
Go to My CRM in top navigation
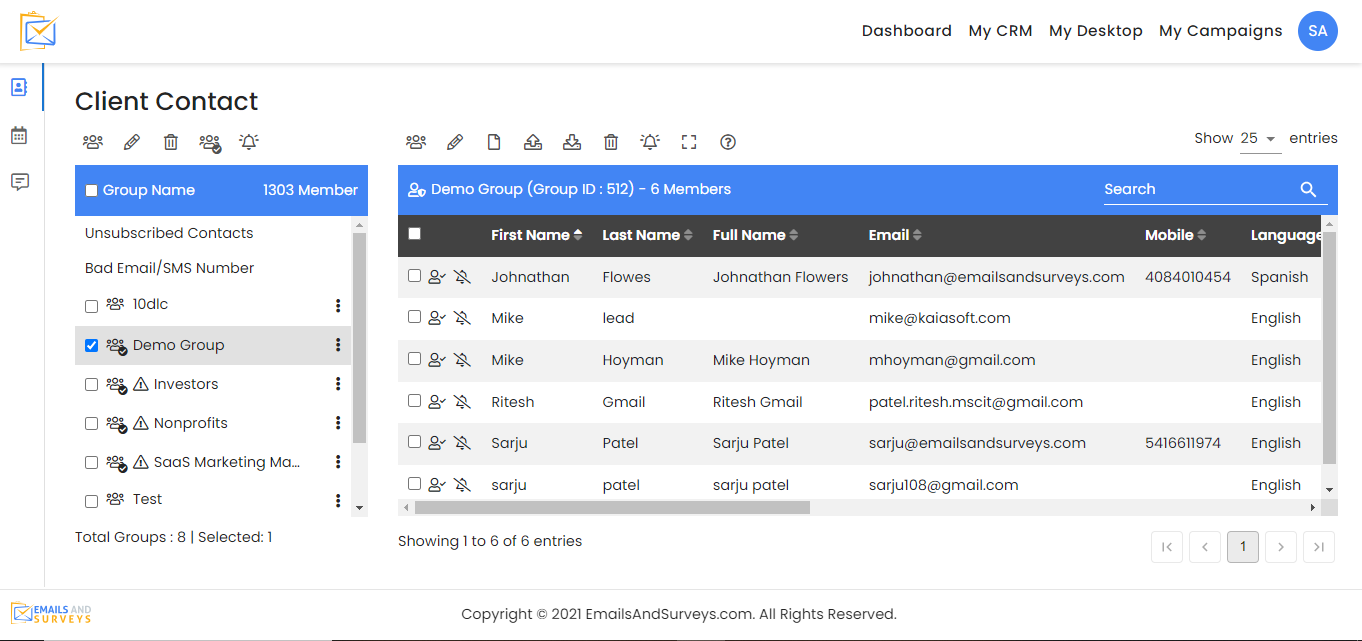click(x=1000, y=31)
